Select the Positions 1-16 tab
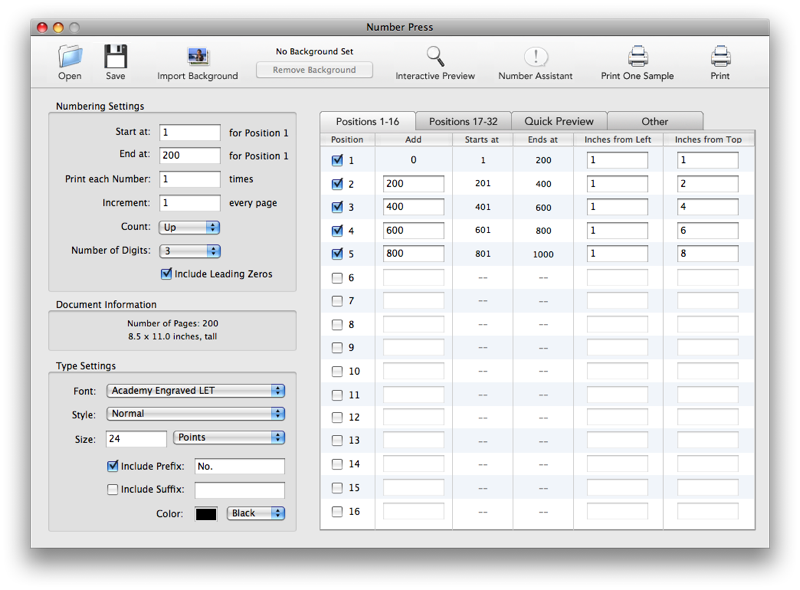800x590 pixels. coord(367,121)
